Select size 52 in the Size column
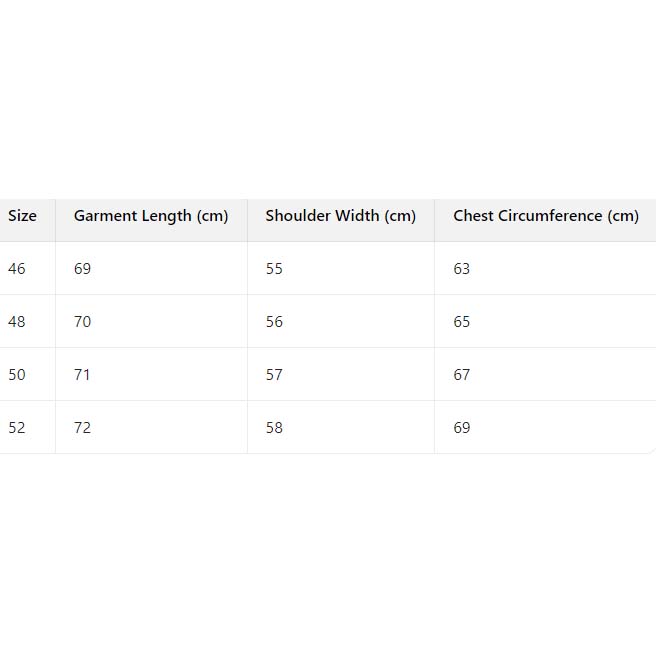 click(16, 428)
